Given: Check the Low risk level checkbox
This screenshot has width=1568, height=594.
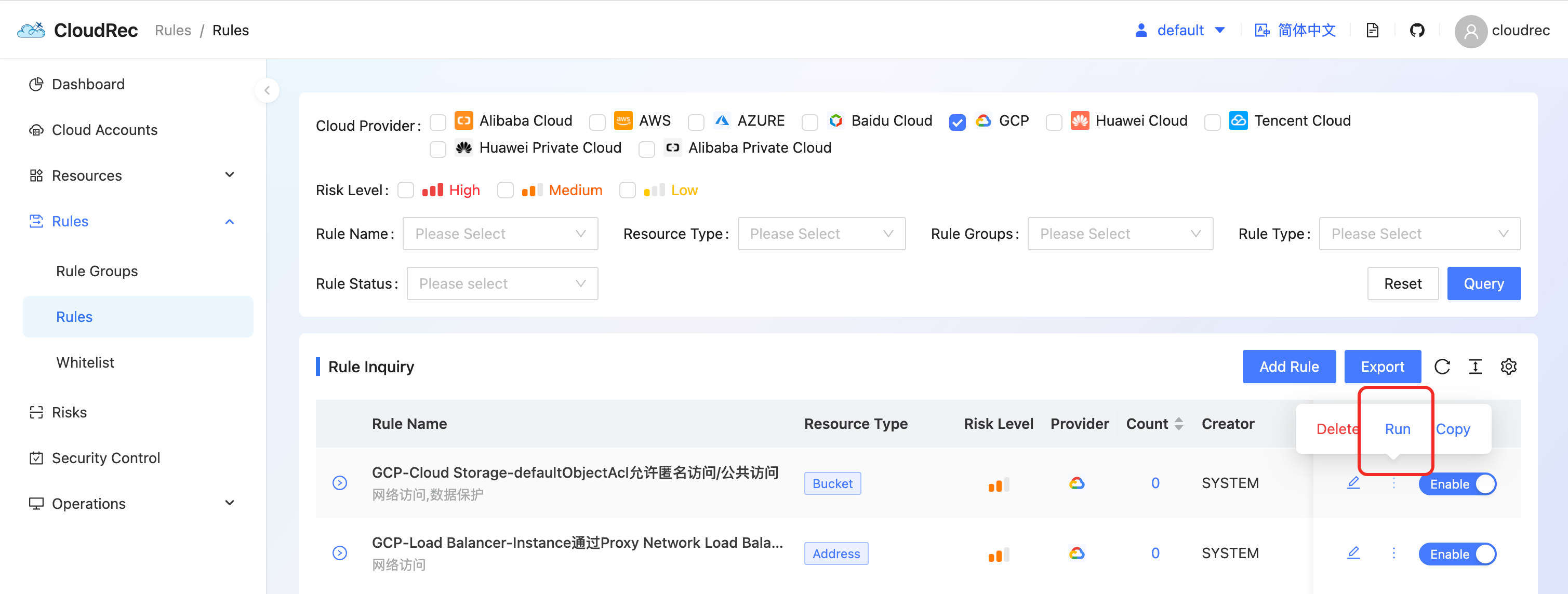Looking at the screenshot, I should tap(627, 191).
